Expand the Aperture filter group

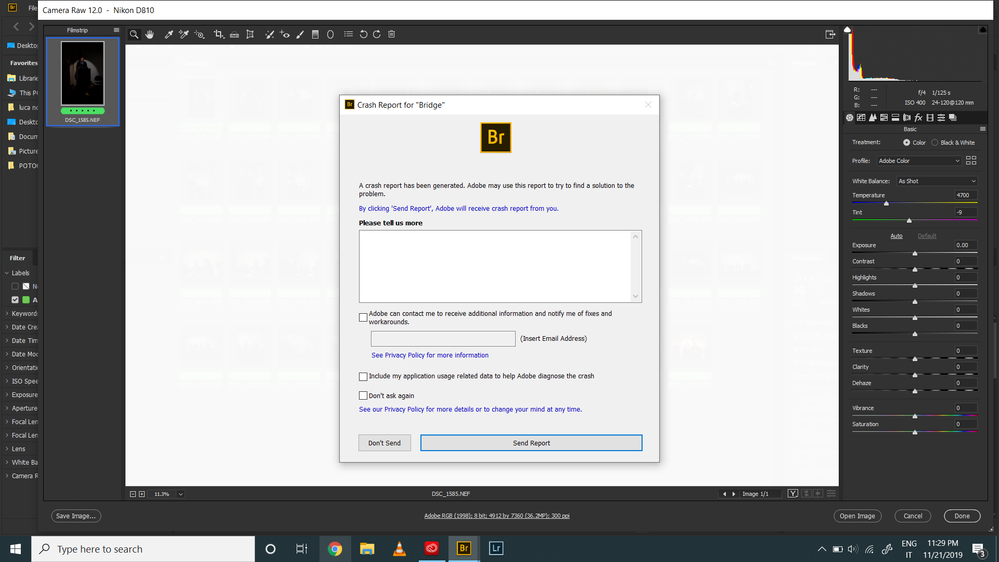[7, 408]
